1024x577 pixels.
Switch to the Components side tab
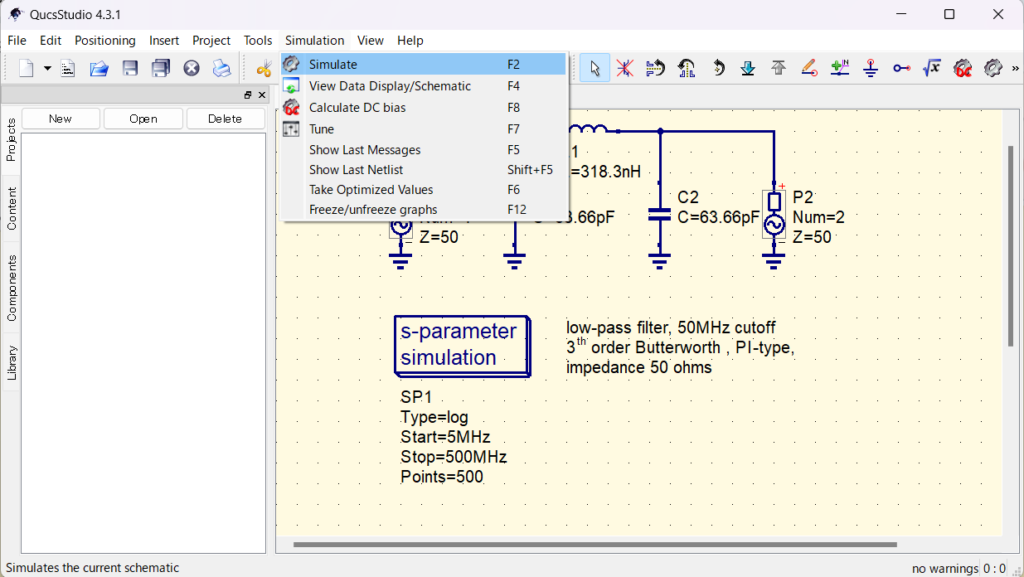tap(11, 288)
